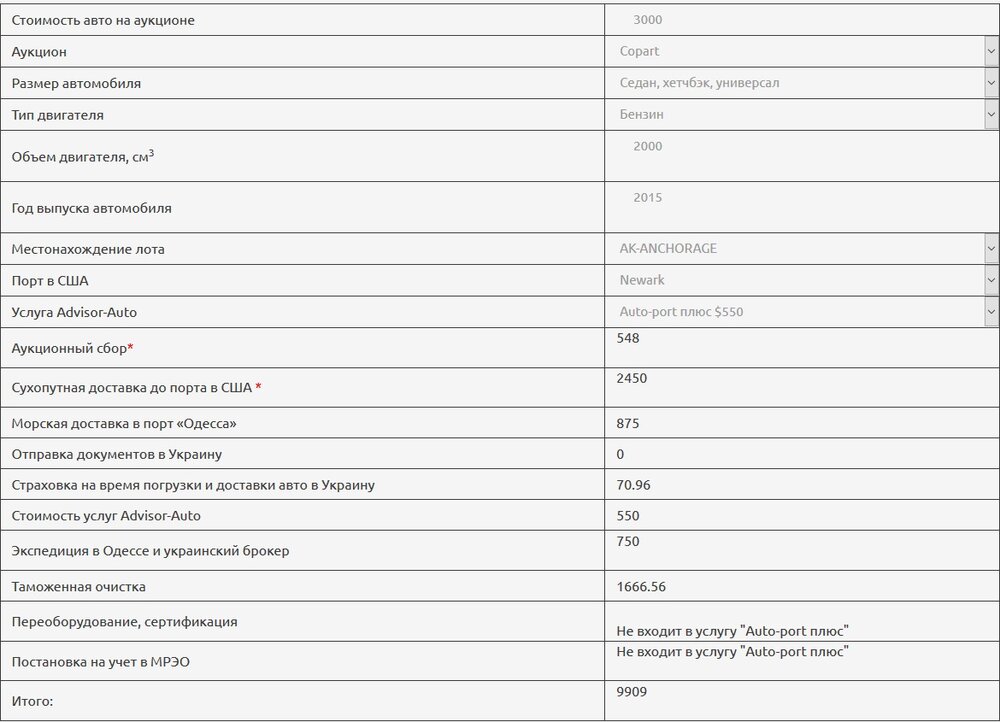Click the Переоборудование, сертификация row label
The width and height of the screenshot is (1000, 722).
(x=124, y=621)
